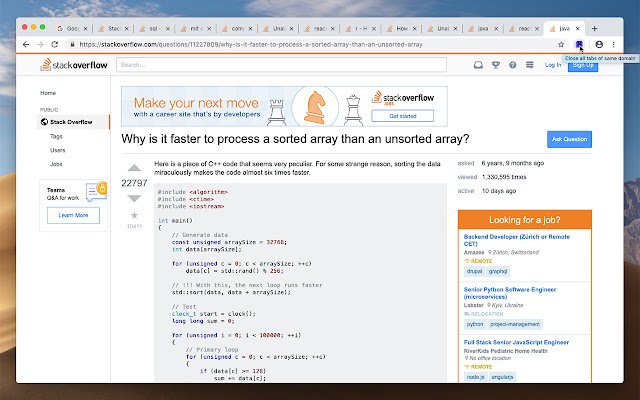Open the Backend Developer job listing

pyautogui.click(x=516, y=240)
